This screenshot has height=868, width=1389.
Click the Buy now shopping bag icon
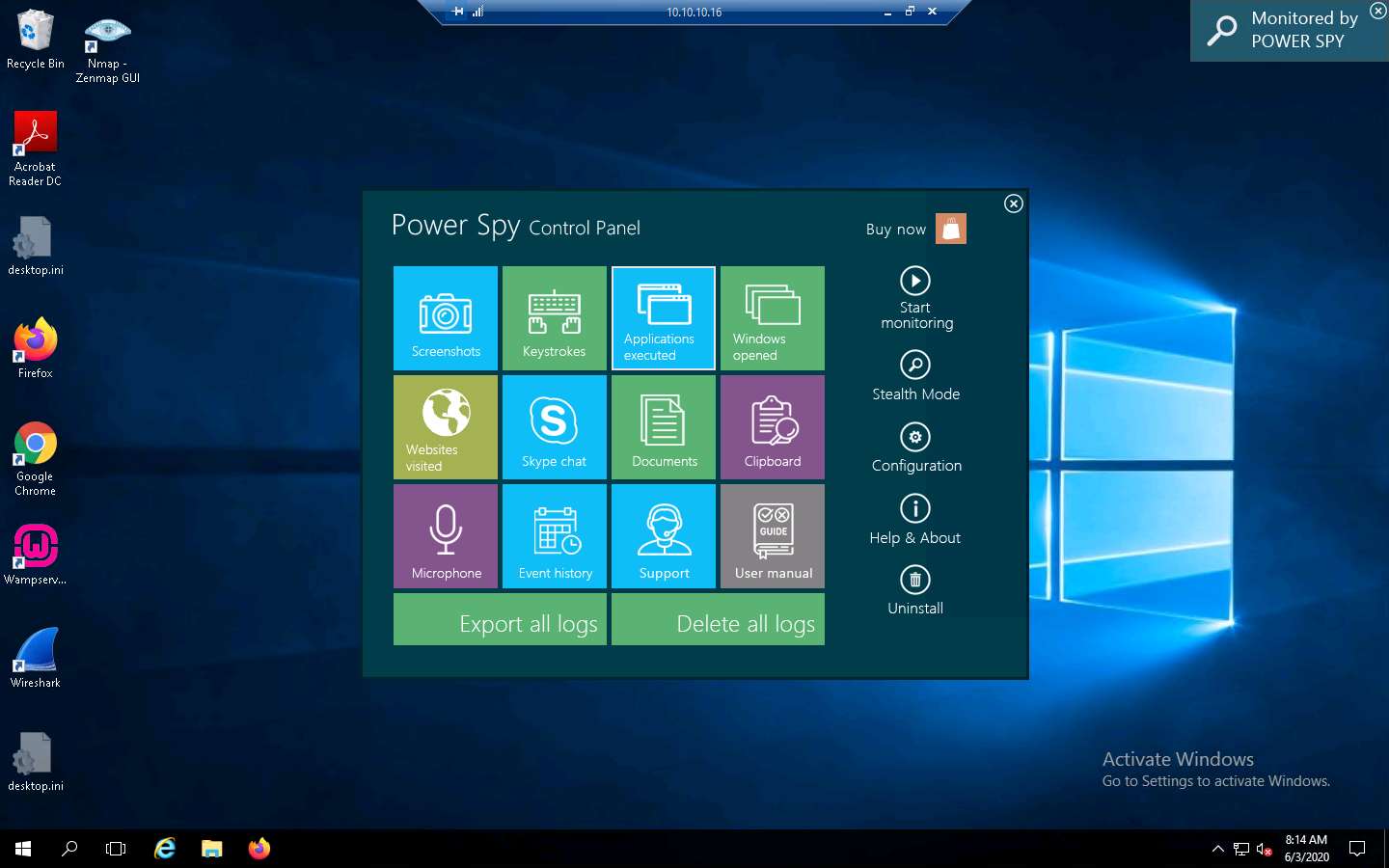coord(951,229)
